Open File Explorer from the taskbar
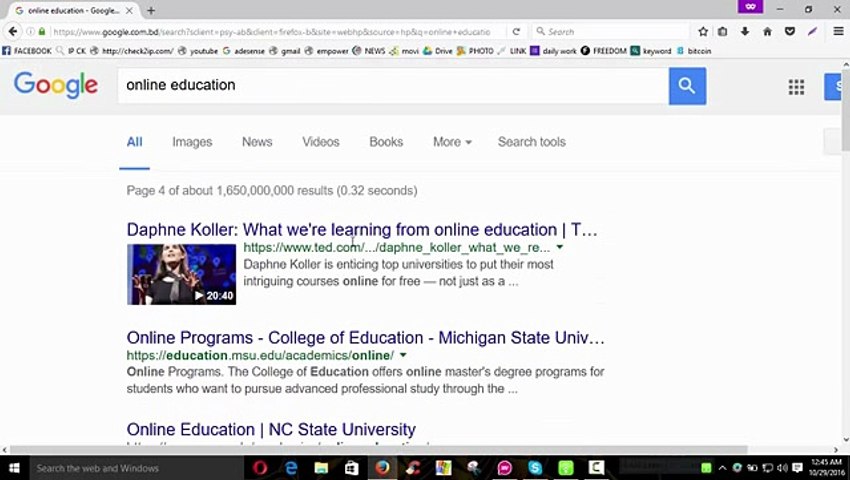The width and height of the screenshot is (850, 480). [x=321, y=468]
